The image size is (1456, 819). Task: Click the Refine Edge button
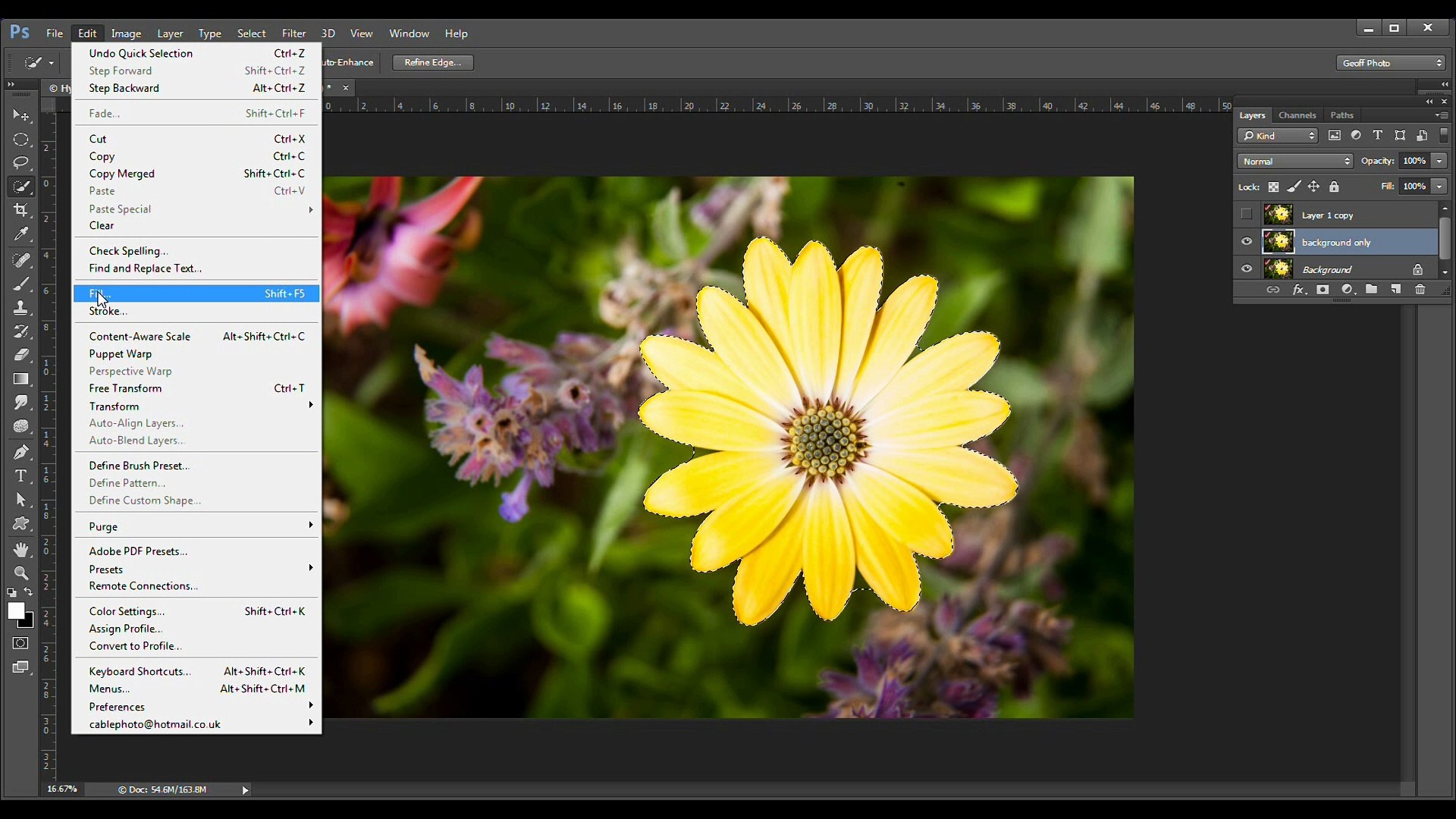432,62
